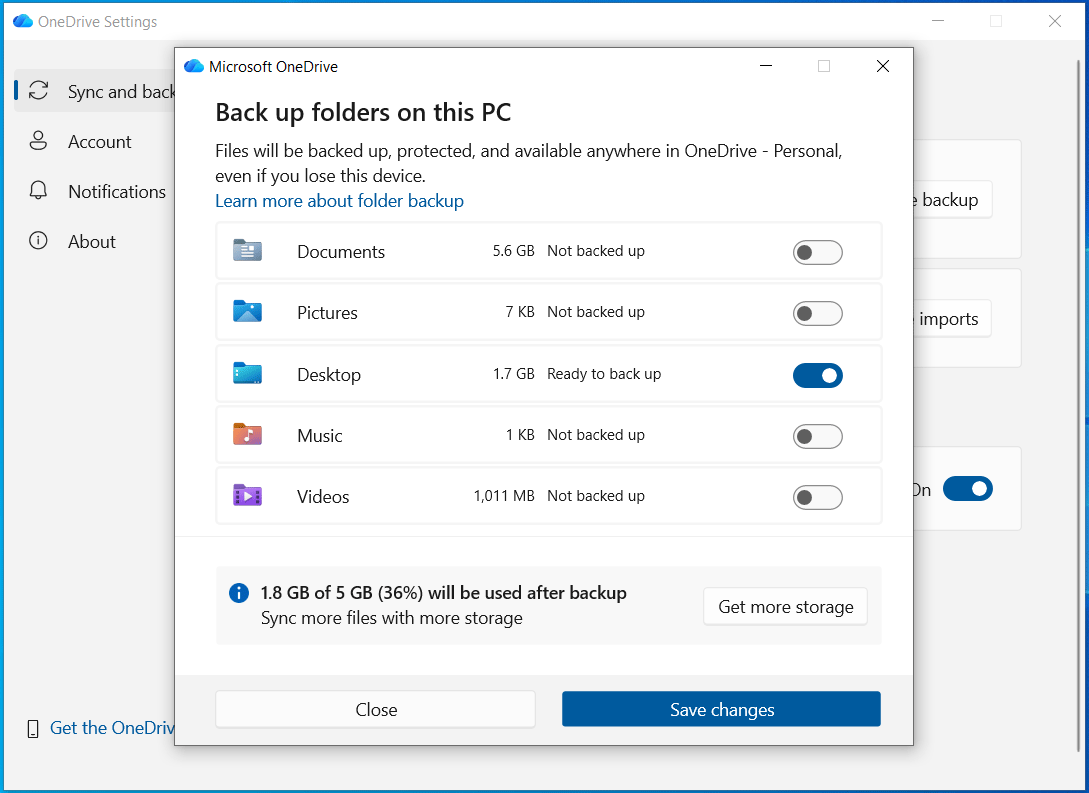1089x793 pixels.
Task: Click the About info circle icon
Action: 38,241
